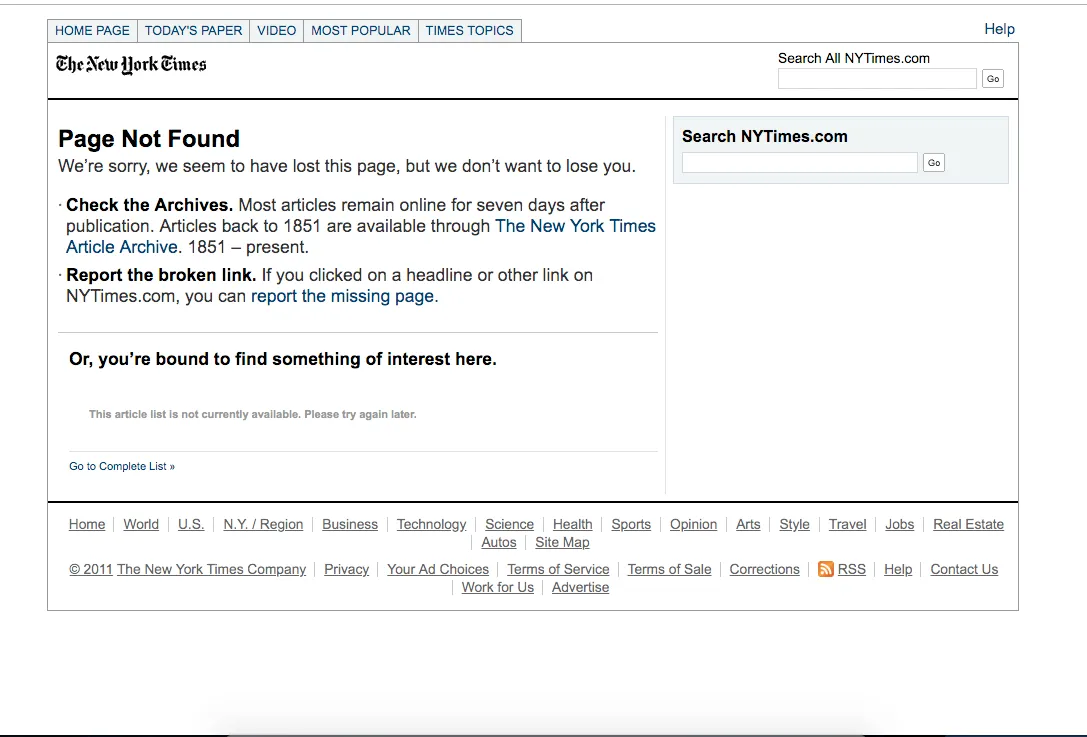The image size is (1087, 737).
Task: Click the Page Not Found heading
Action: [x=149, y=139]
